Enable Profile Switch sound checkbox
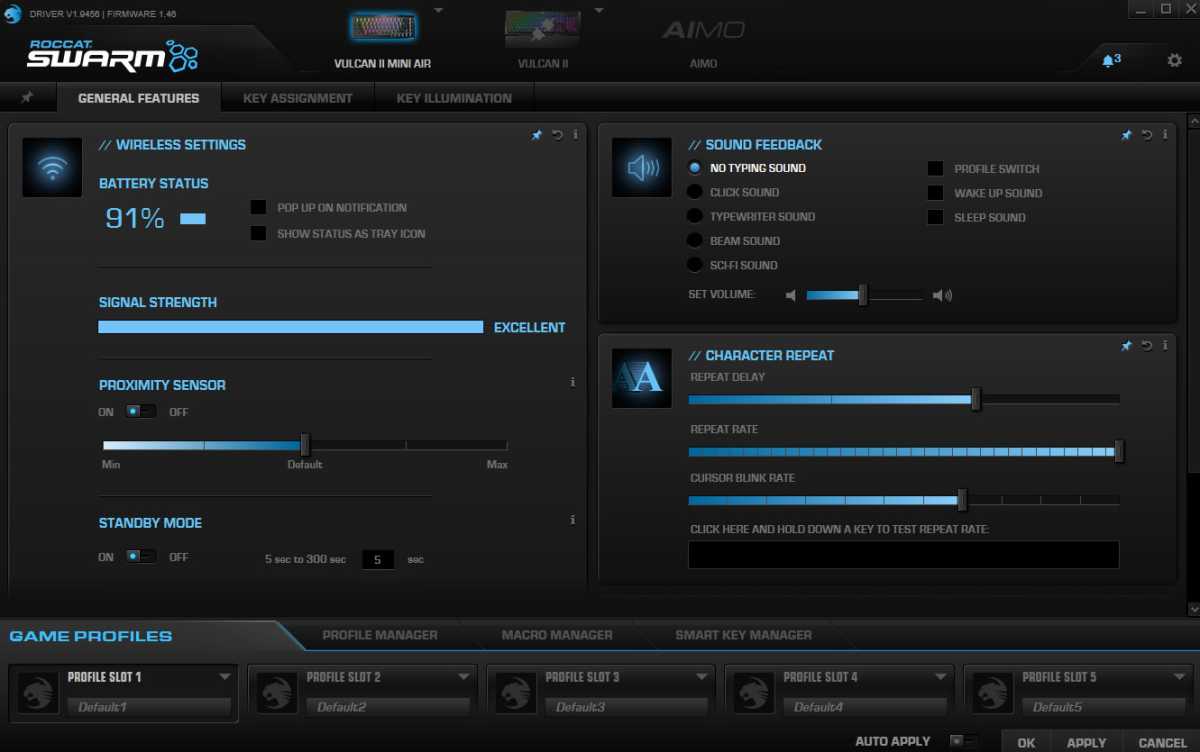The width and height of the screenshot is (1200, 752). click(x=935, y=169)
